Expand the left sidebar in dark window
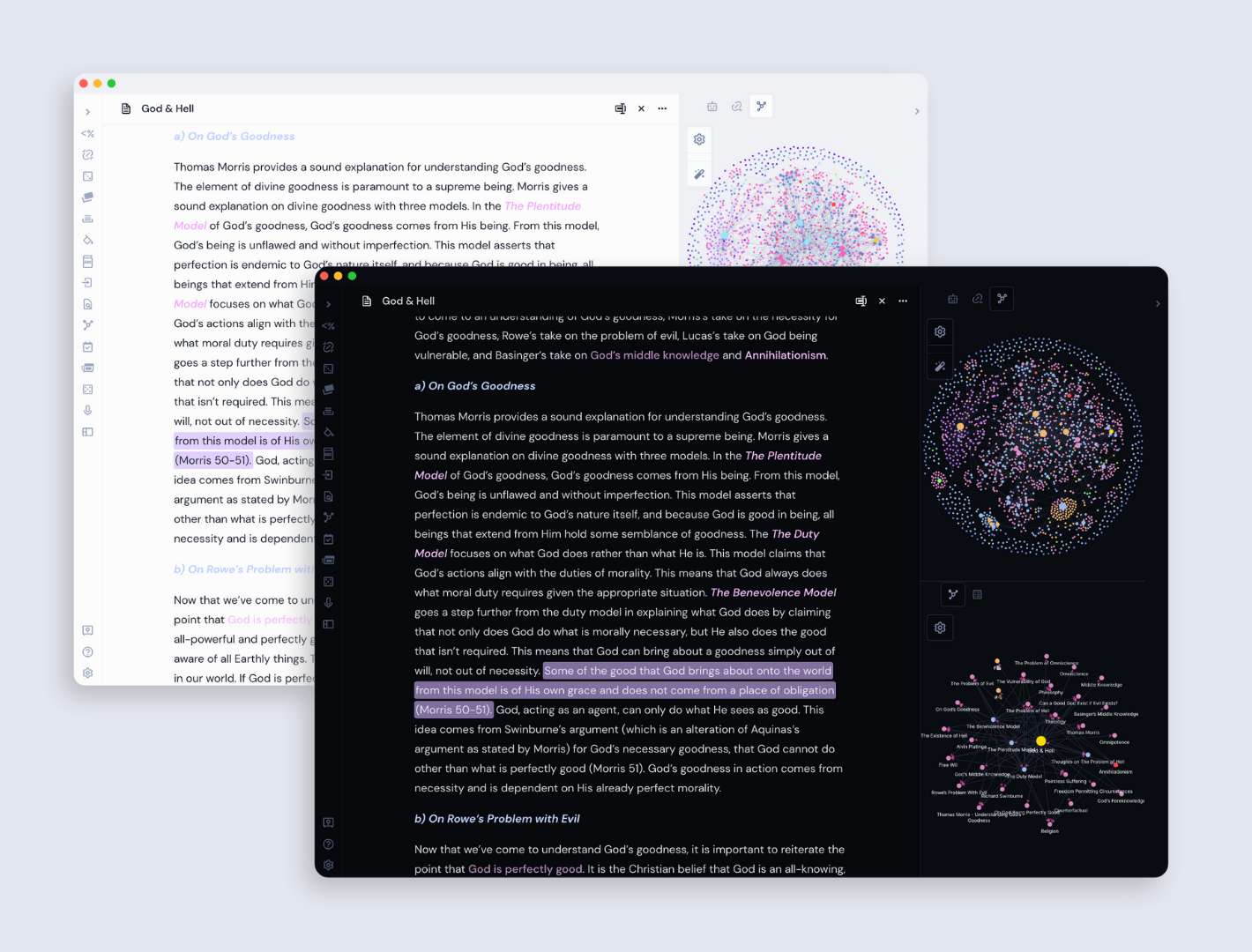 click(328, 305)
